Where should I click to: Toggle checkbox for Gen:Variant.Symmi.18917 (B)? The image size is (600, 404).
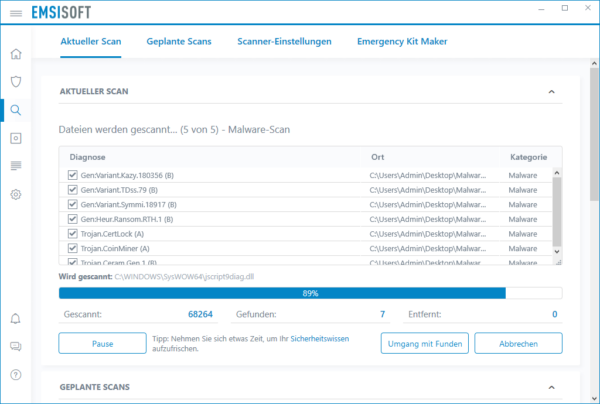(x=72, y=204)
